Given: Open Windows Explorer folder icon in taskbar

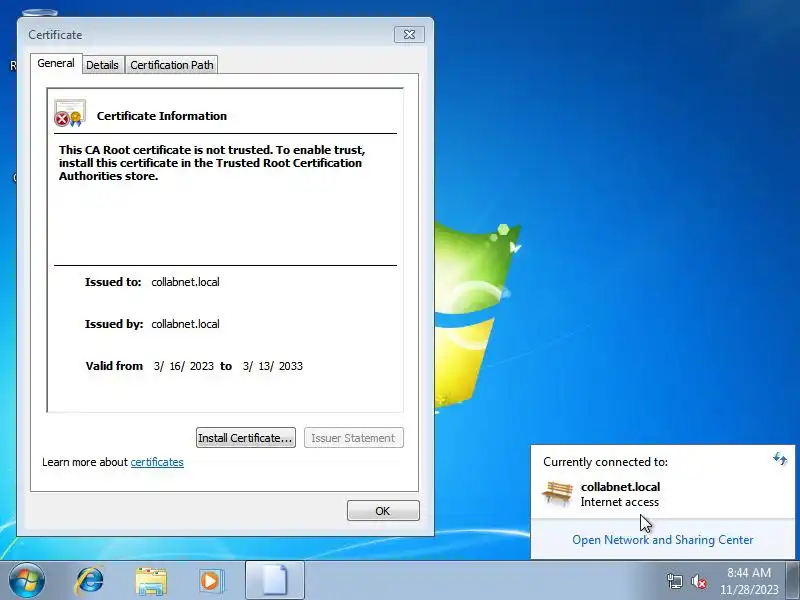Looking at the screenshot, I should pos(151,581).
